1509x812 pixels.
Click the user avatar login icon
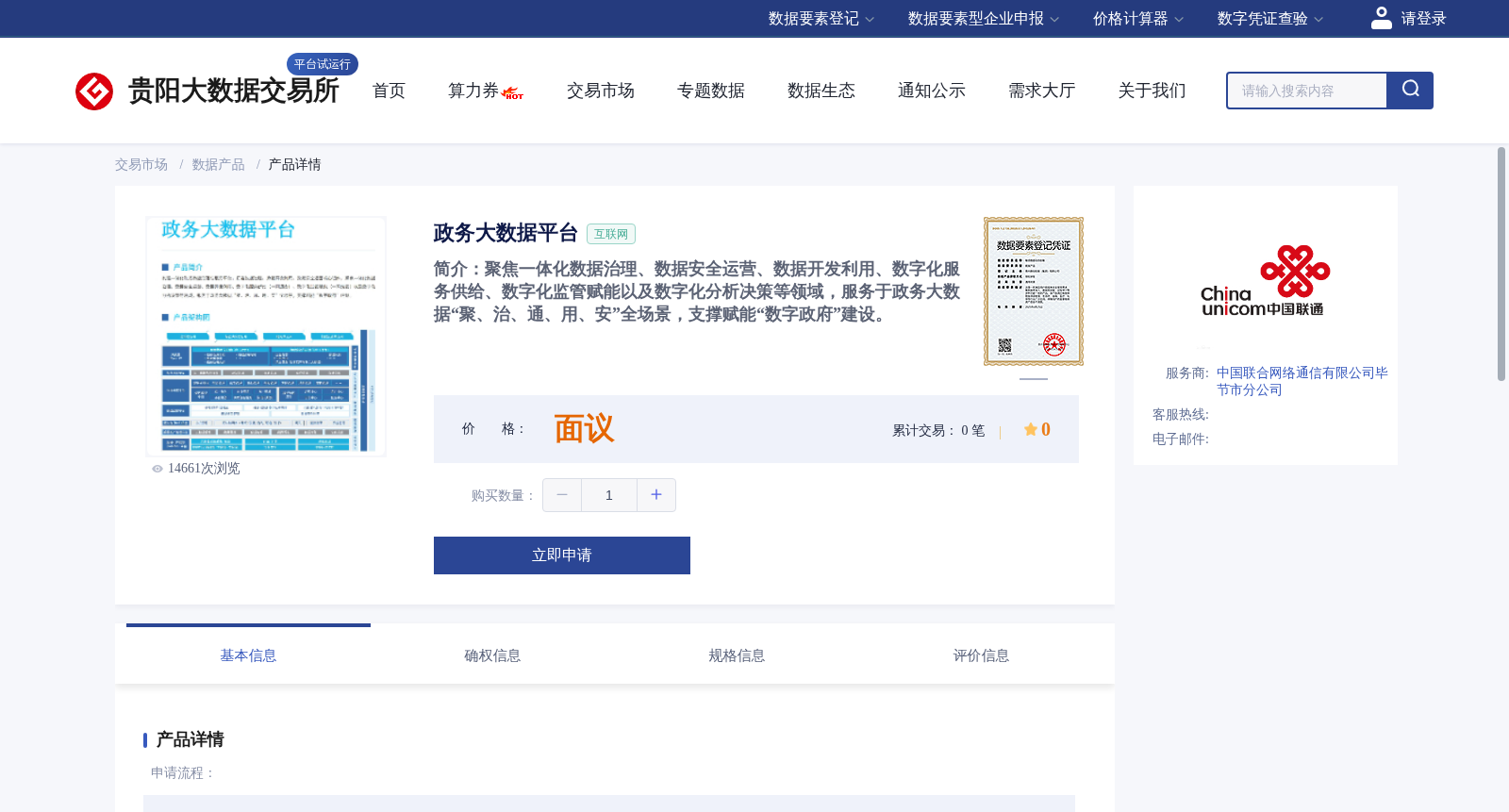click(x=1381, y=18)
